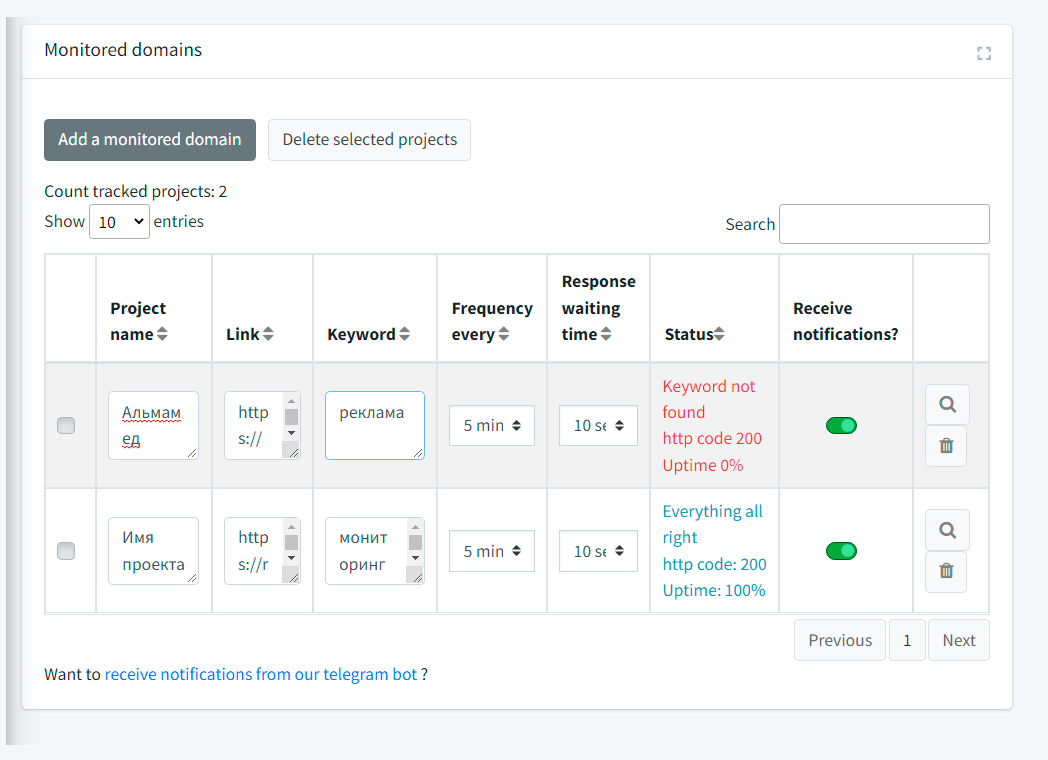
Task: Tick the checkbox for Имя проекта row
Action: (66, 551)
